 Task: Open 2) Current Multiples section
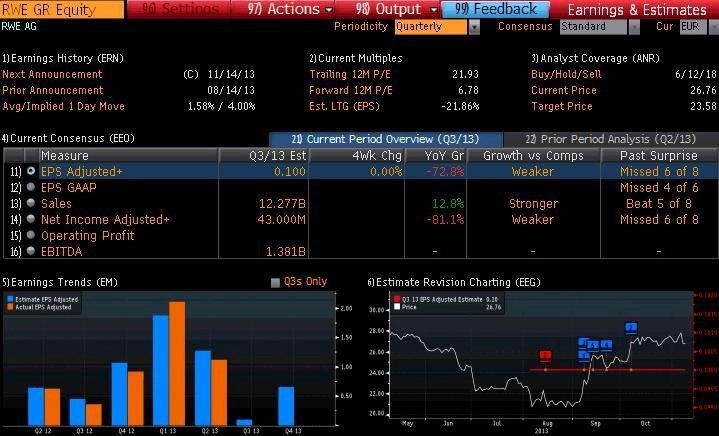point(356,58)
